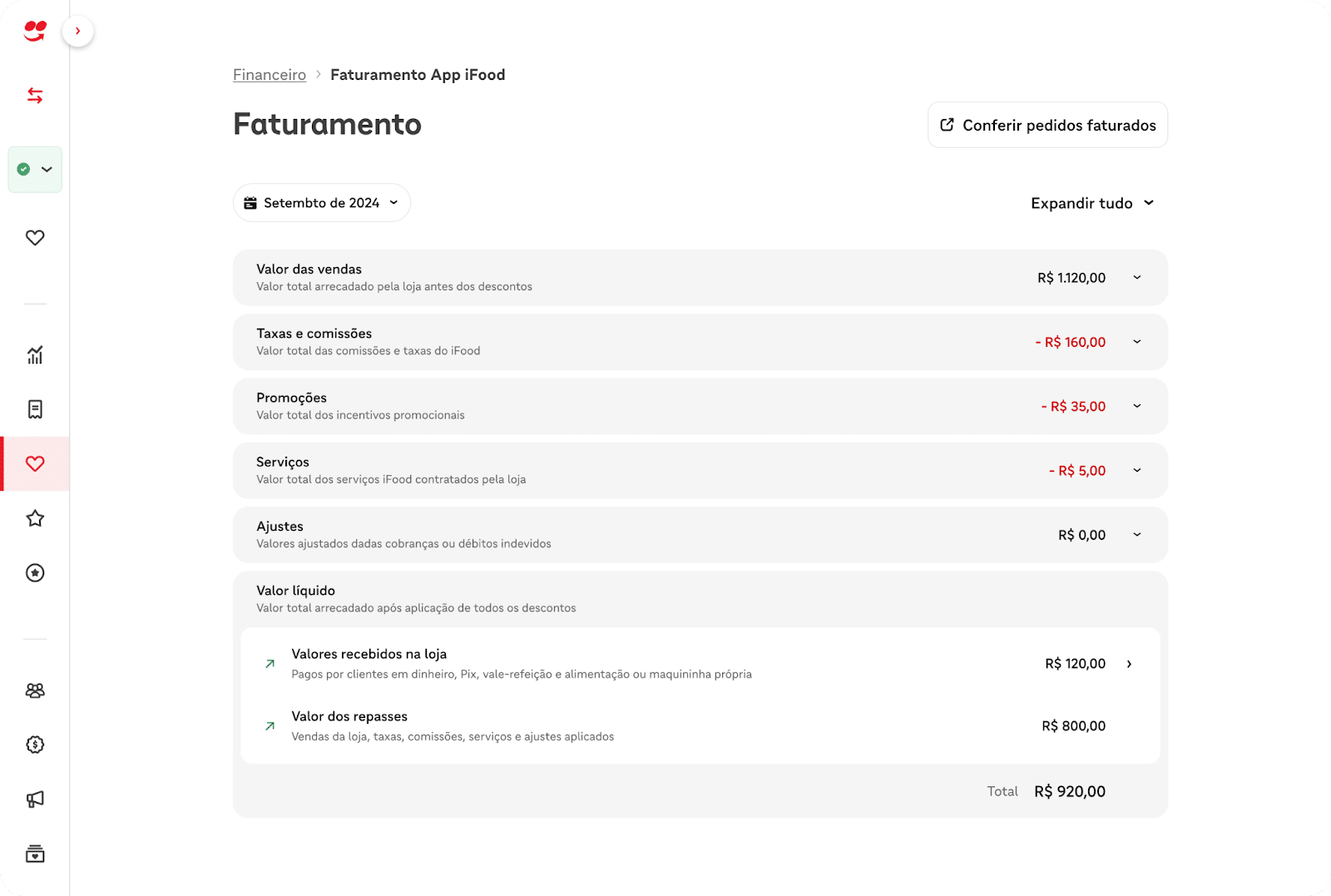
Task: Open the bar chart performance icon
Action: click(35, 355)
